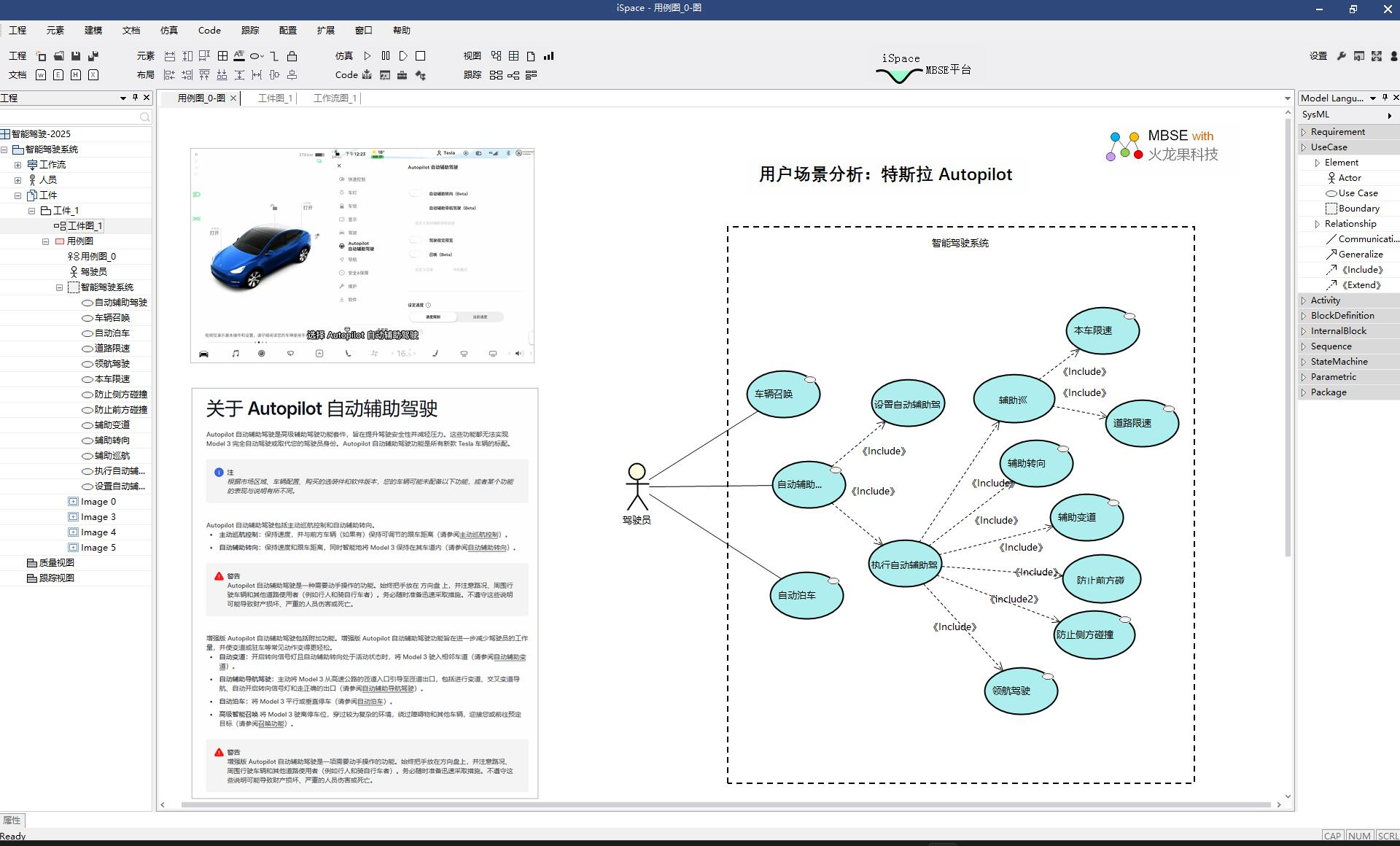
Task: Click the save project disk icon
Action: pyautogui.click(x=76, y=56)
